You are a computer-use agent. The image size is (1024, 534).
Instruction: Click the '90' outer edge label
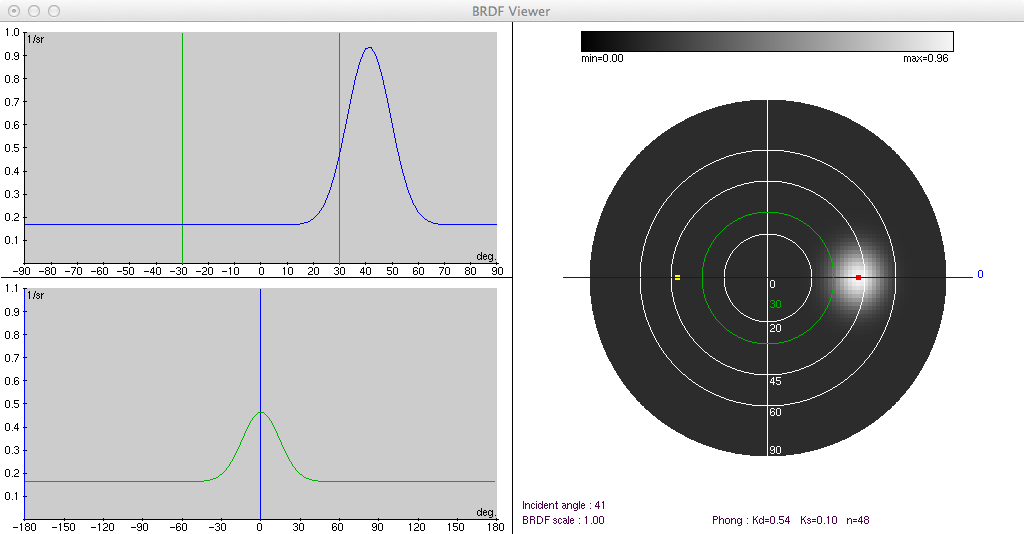click(x=775, y=450)
